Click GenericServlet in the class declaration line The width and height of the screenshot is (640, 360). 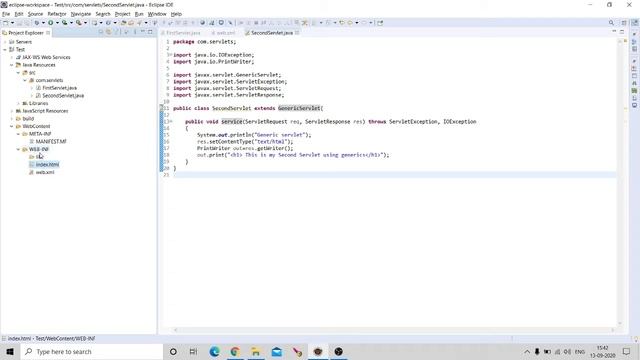coord(299,108)
